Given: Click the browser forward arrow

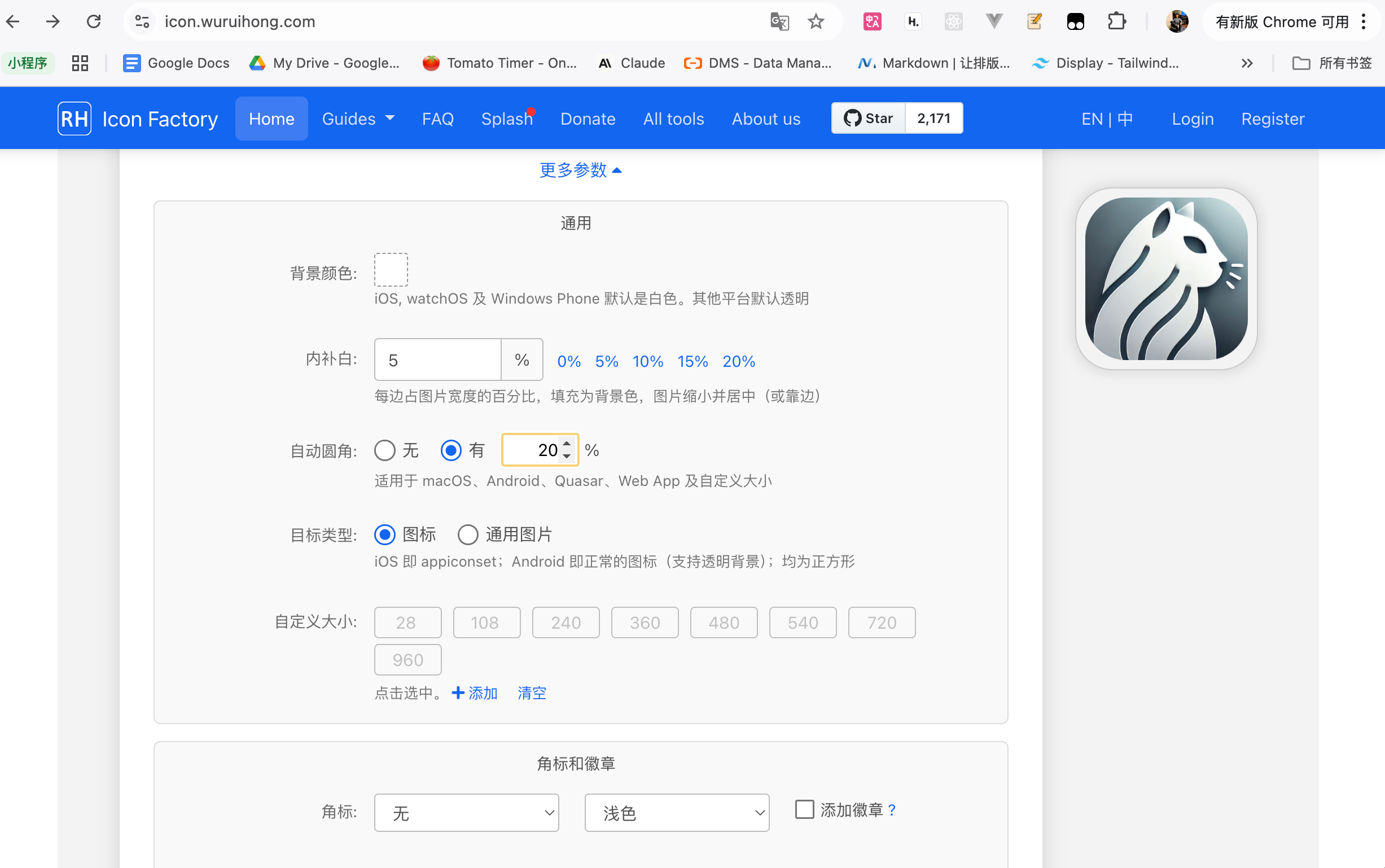Looking at the screenshot, I should pos(53,22).
